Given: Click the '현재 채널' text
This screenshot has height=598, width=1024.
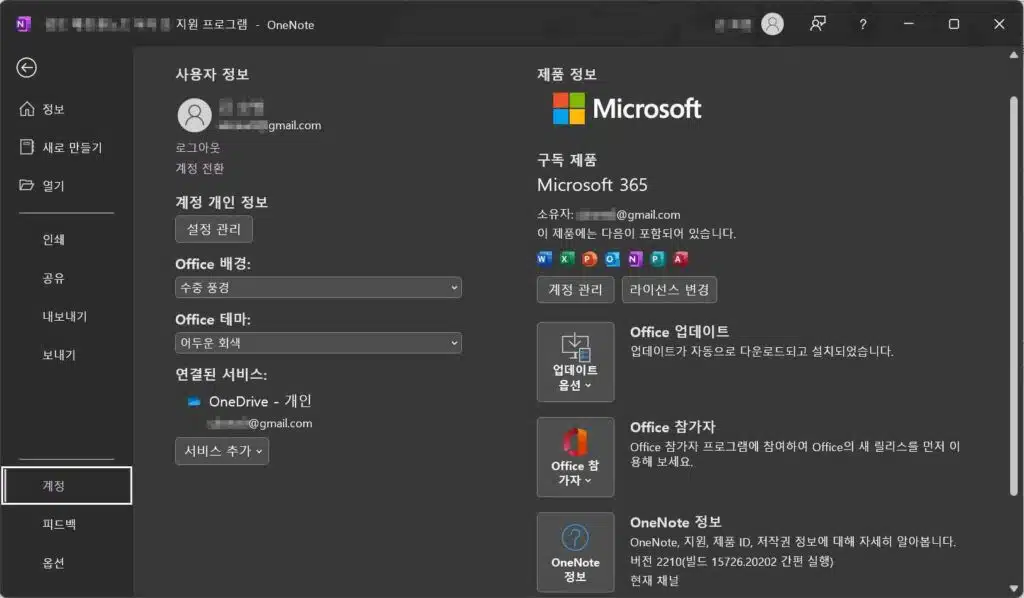Looking at the screenshot, I should click(x=654, y=580).
